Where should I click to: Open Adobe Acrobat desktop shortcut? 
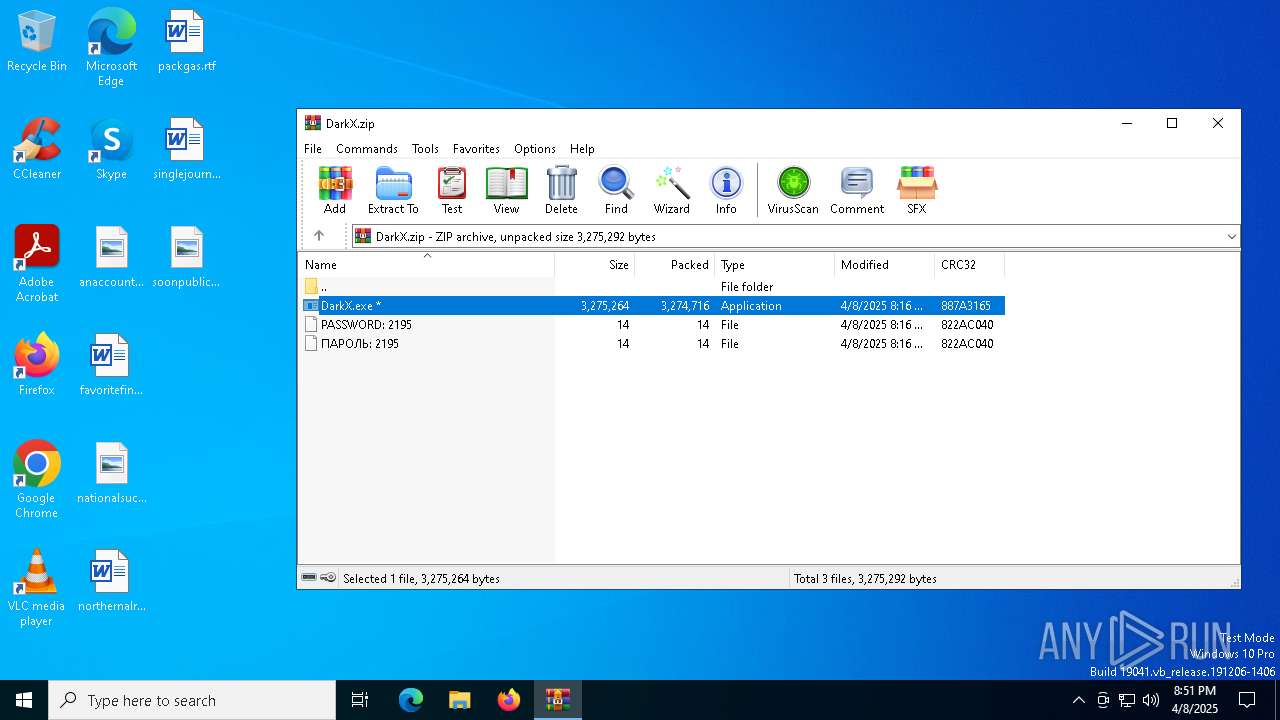[x=37, y=264]
